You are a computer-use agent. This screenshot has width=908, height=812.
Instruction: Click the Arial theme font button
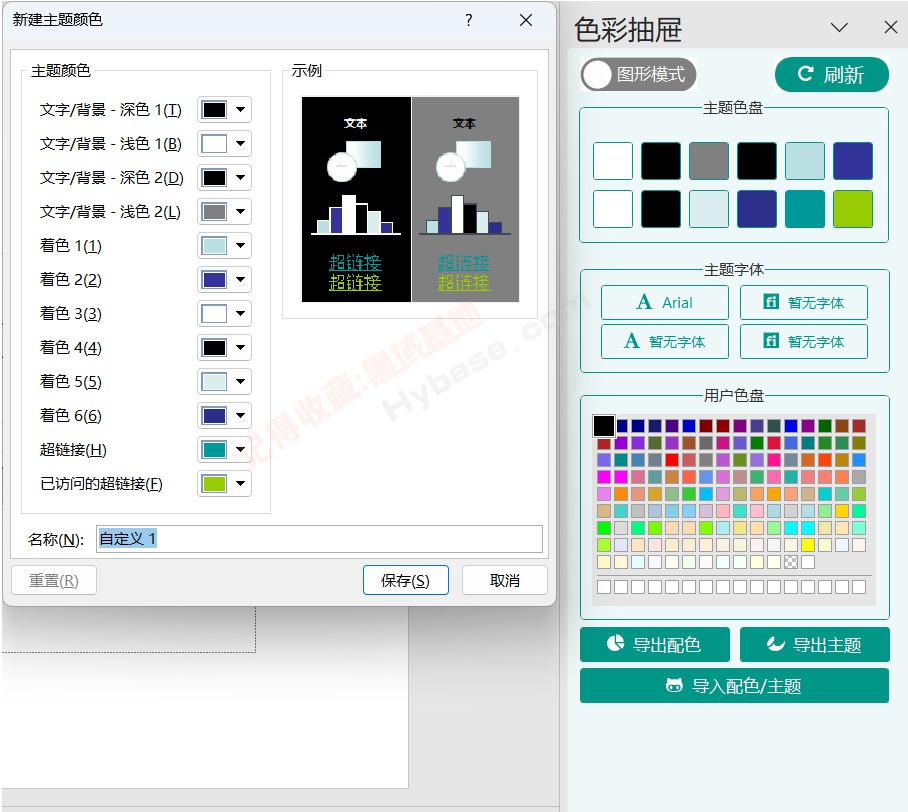pos(665,302)
